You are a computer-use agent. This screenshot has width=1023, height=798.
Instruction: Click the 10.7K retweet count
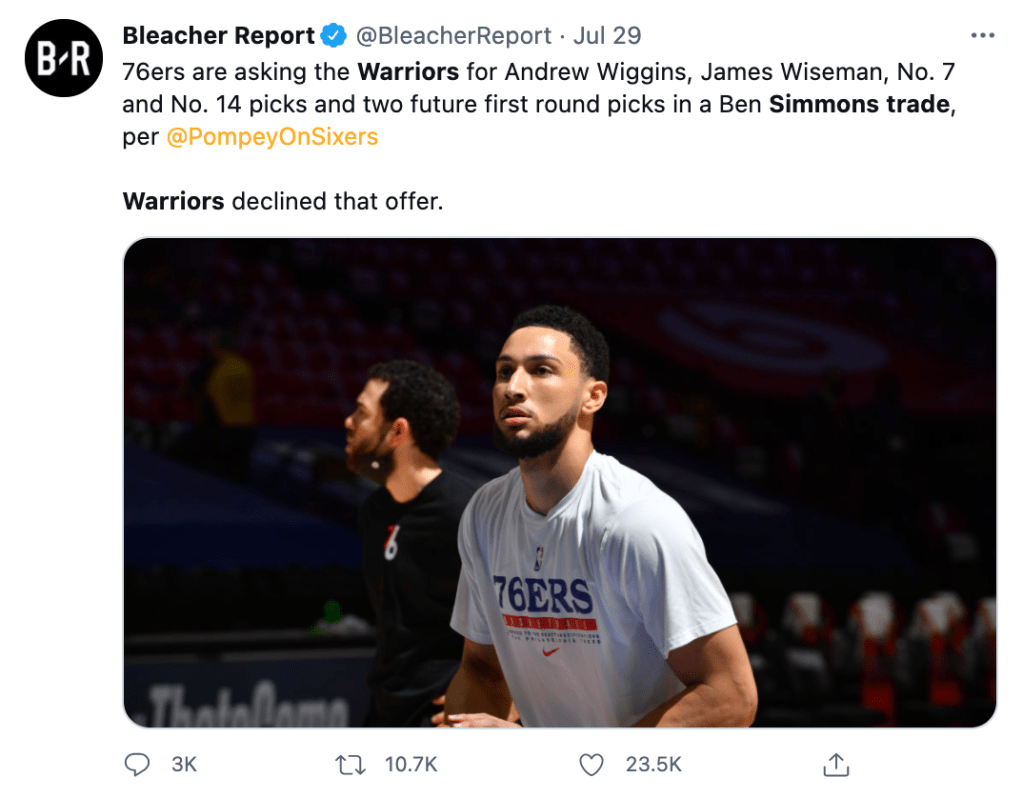(x=411, y=765)
